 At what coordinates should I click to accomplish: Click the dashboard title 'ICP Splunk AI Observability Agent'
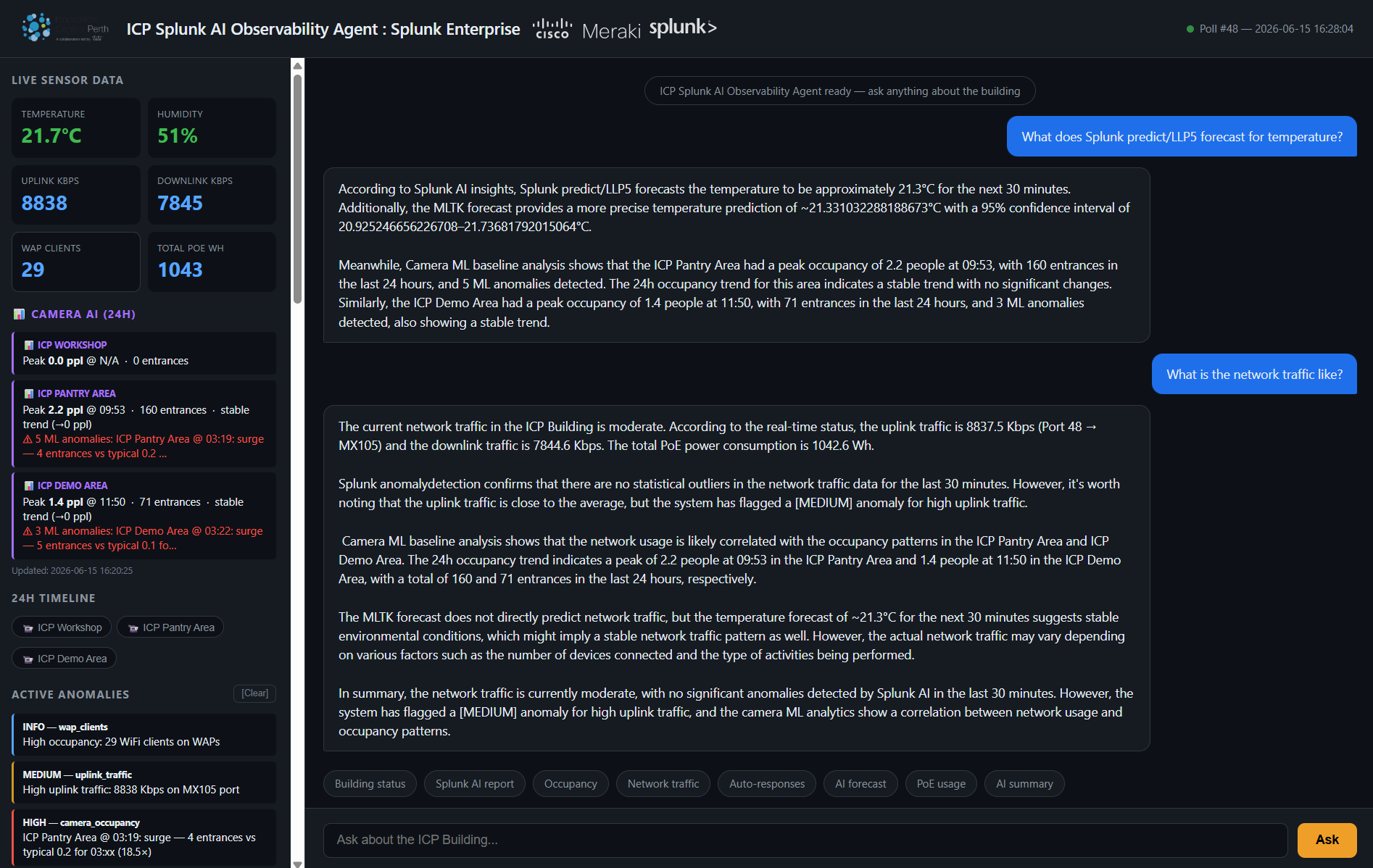click(323, 29)
